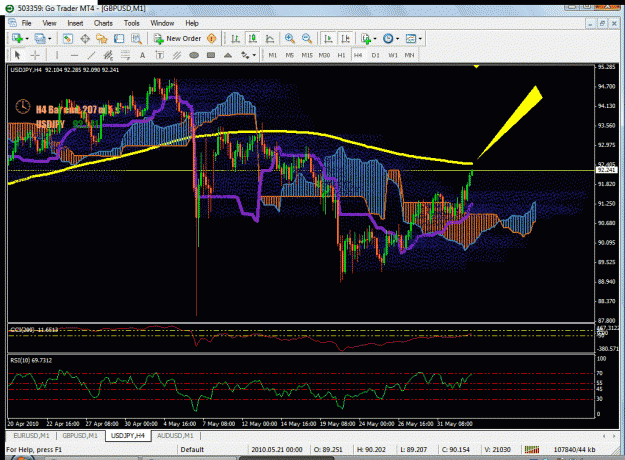The image size is (625, 460).
Task: Select the trendline drawing tool
Action: (91, 55)
